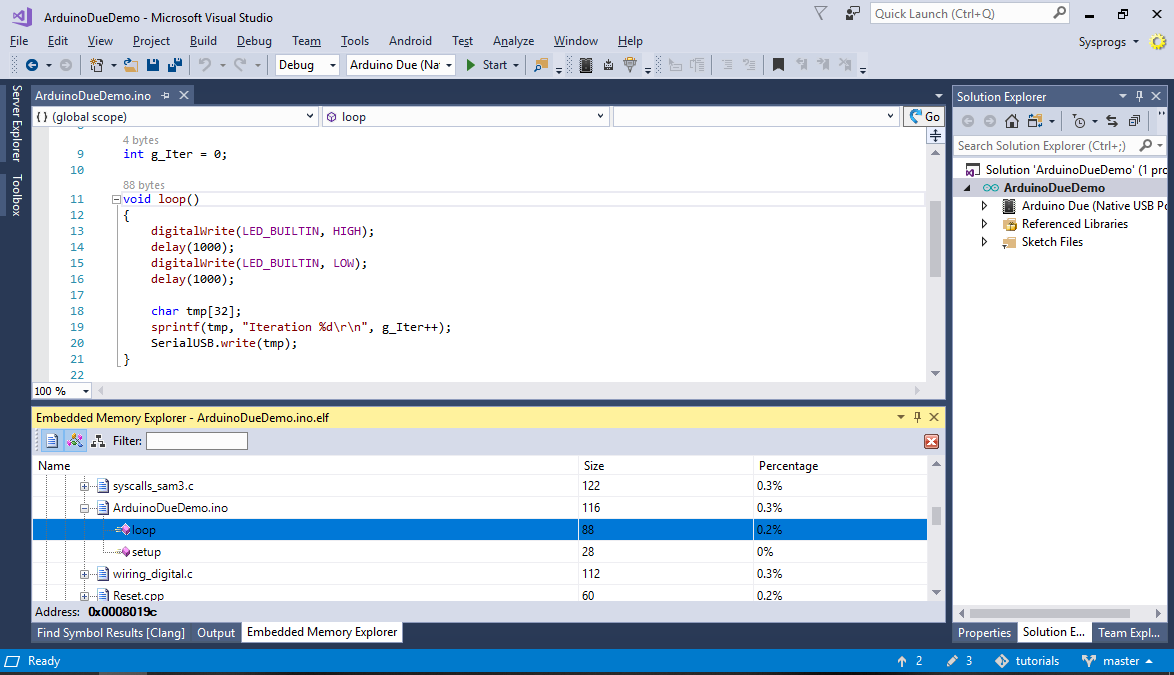
Task: Click the split editor icon above the scrollbar
Action: (935, 135)
